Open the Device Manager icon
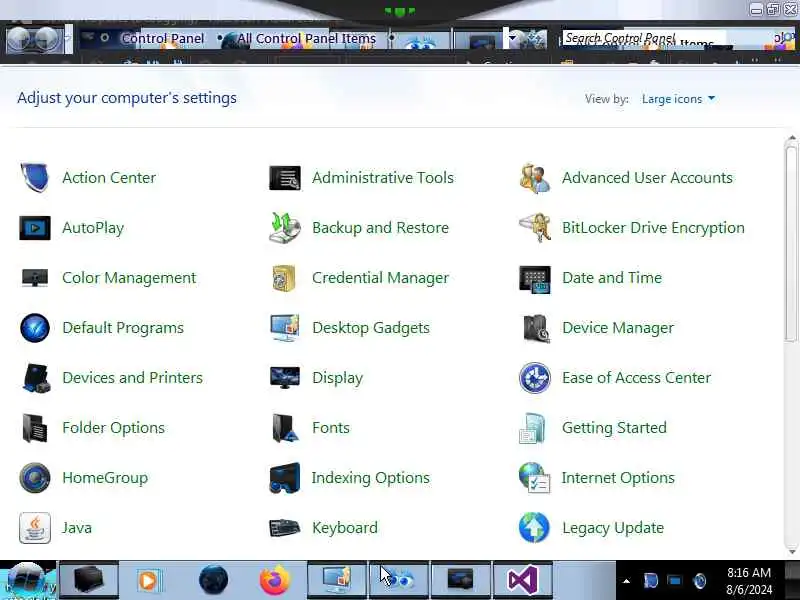Image resolution: width=800 pixels, height=600 pixels. click(x=536, y=328)
